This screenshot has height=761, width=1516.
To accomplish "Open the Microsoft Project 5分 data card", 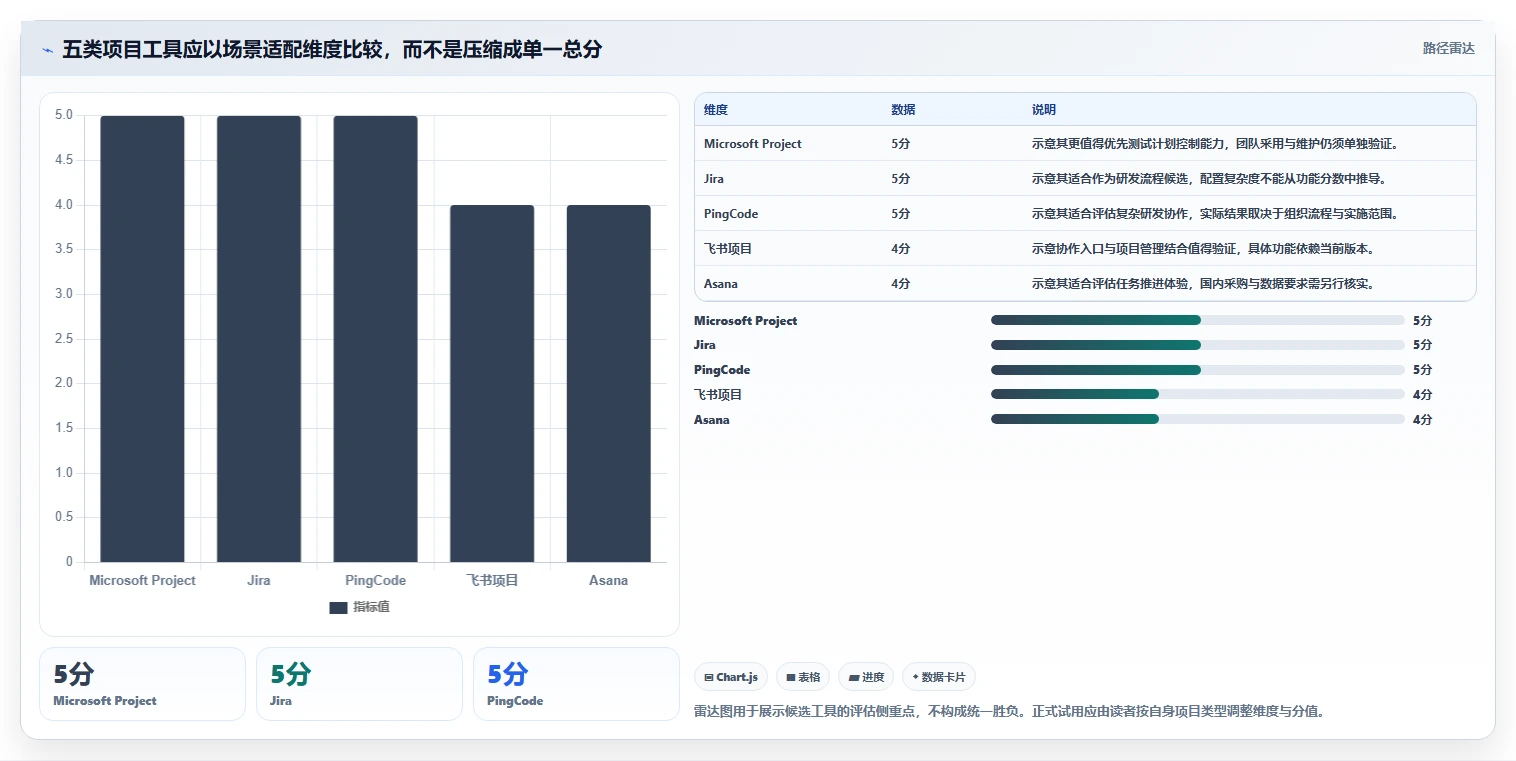I will coord(142,684).
